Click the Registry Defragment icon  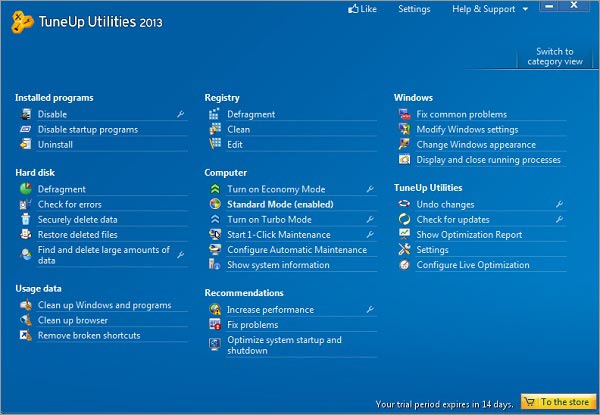tap(215, 114)
